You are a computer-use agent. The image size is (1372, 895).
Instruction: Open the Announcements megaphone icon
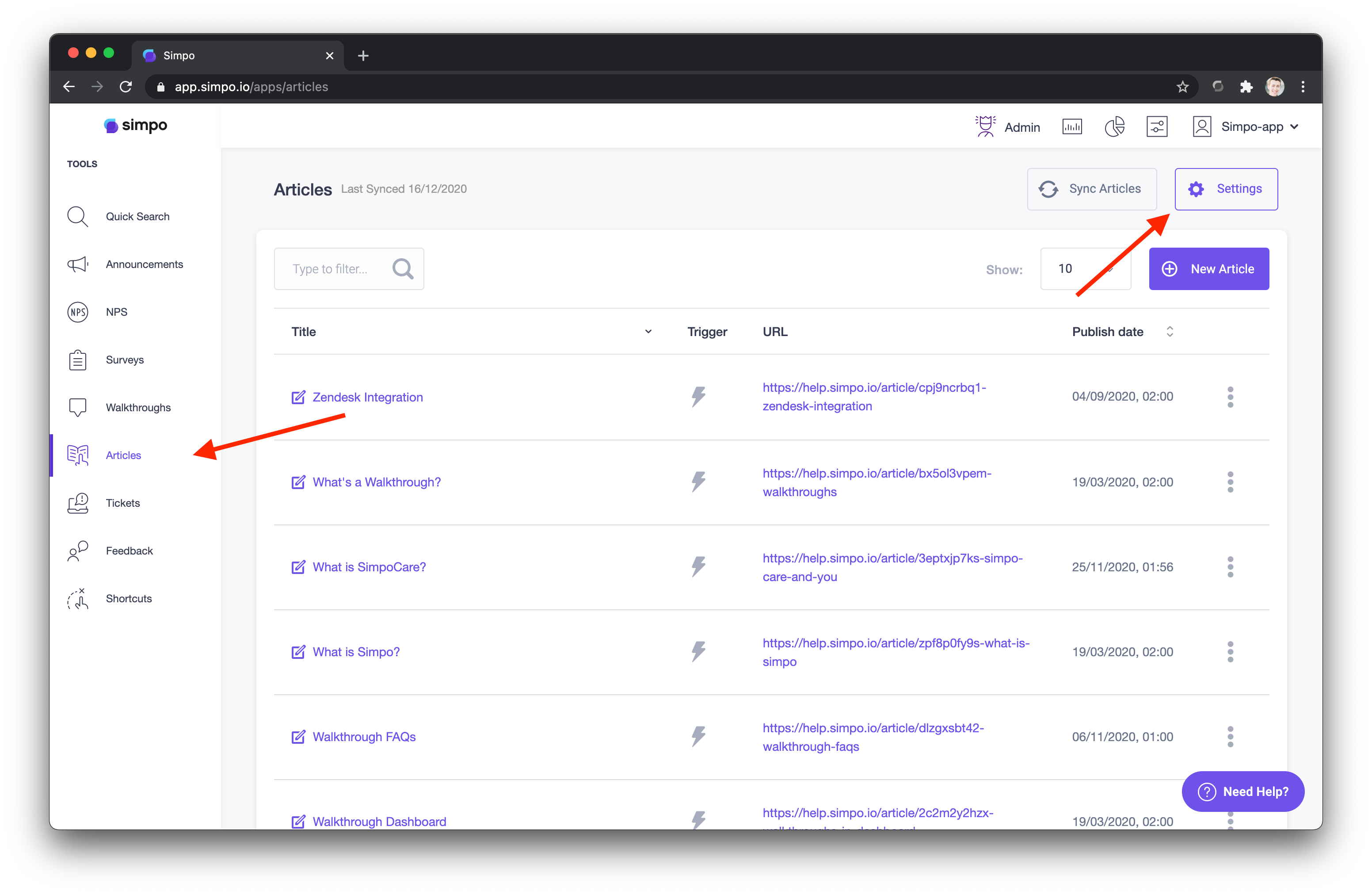77,264
